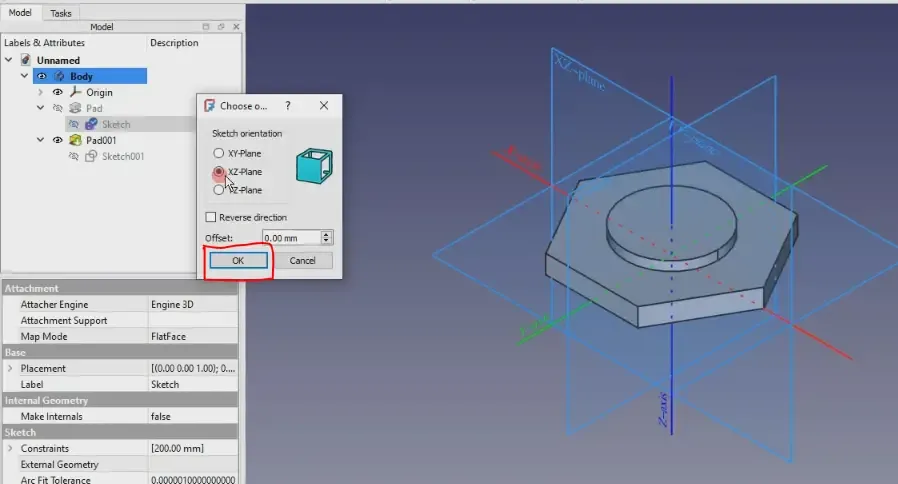The height and width of the screenshot is (484, 898).
Task: Select the Pad001 tree label
Action: point(101,140)
